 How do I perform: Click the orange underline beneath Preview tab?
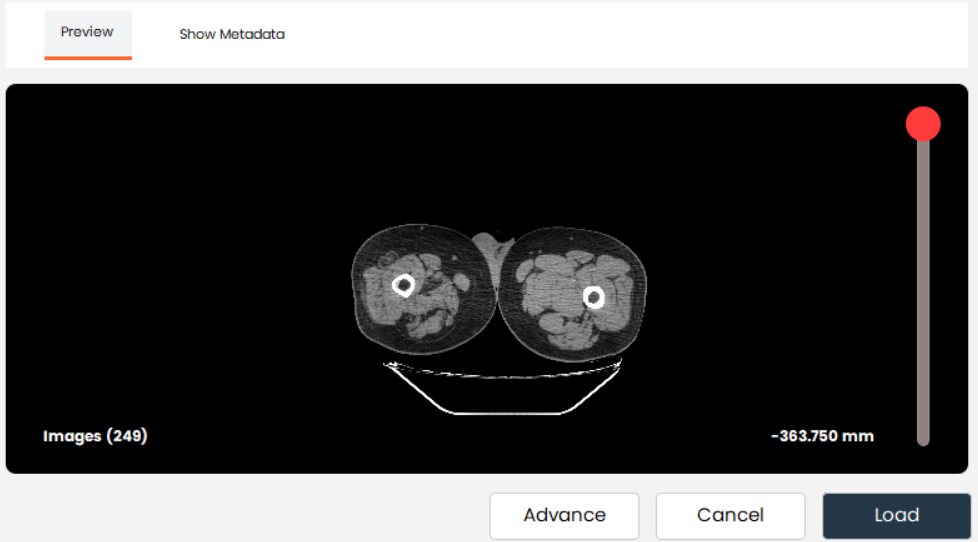[87, 58]
